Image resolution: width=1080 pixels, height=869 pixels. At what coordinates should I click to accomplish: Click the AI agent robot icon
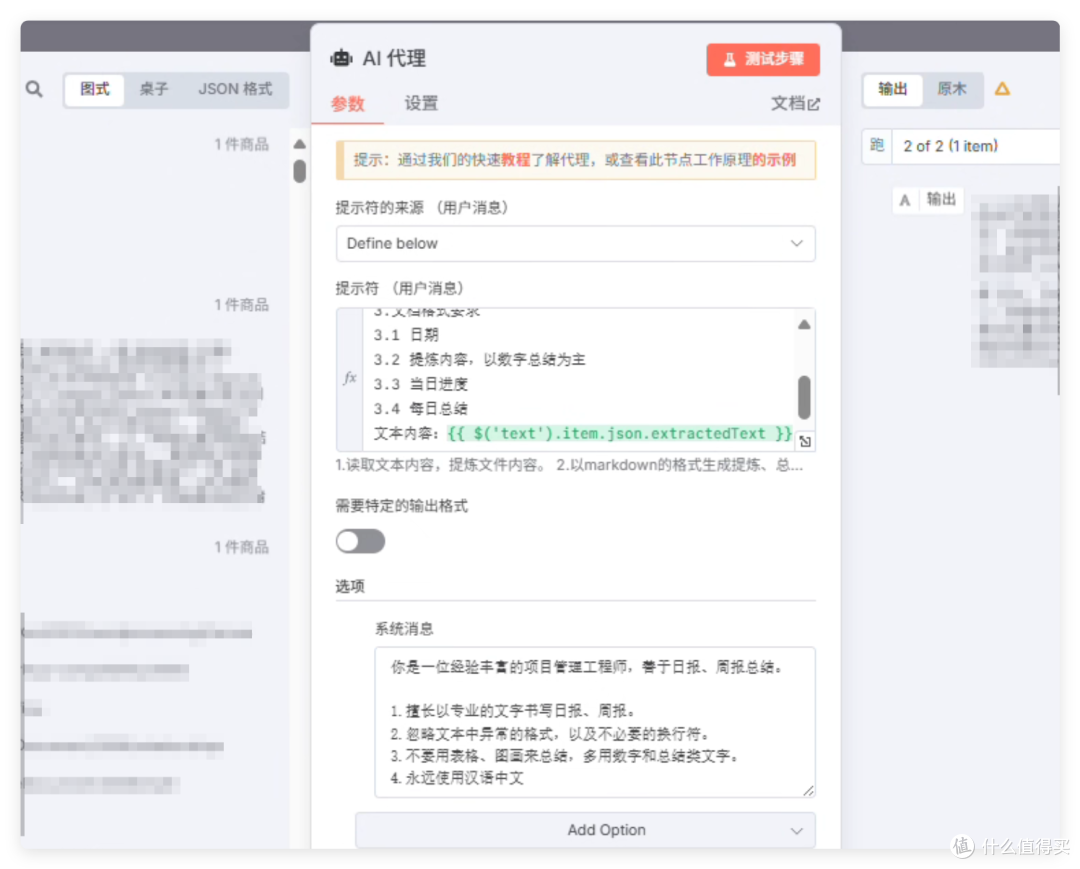click(341, 59)
